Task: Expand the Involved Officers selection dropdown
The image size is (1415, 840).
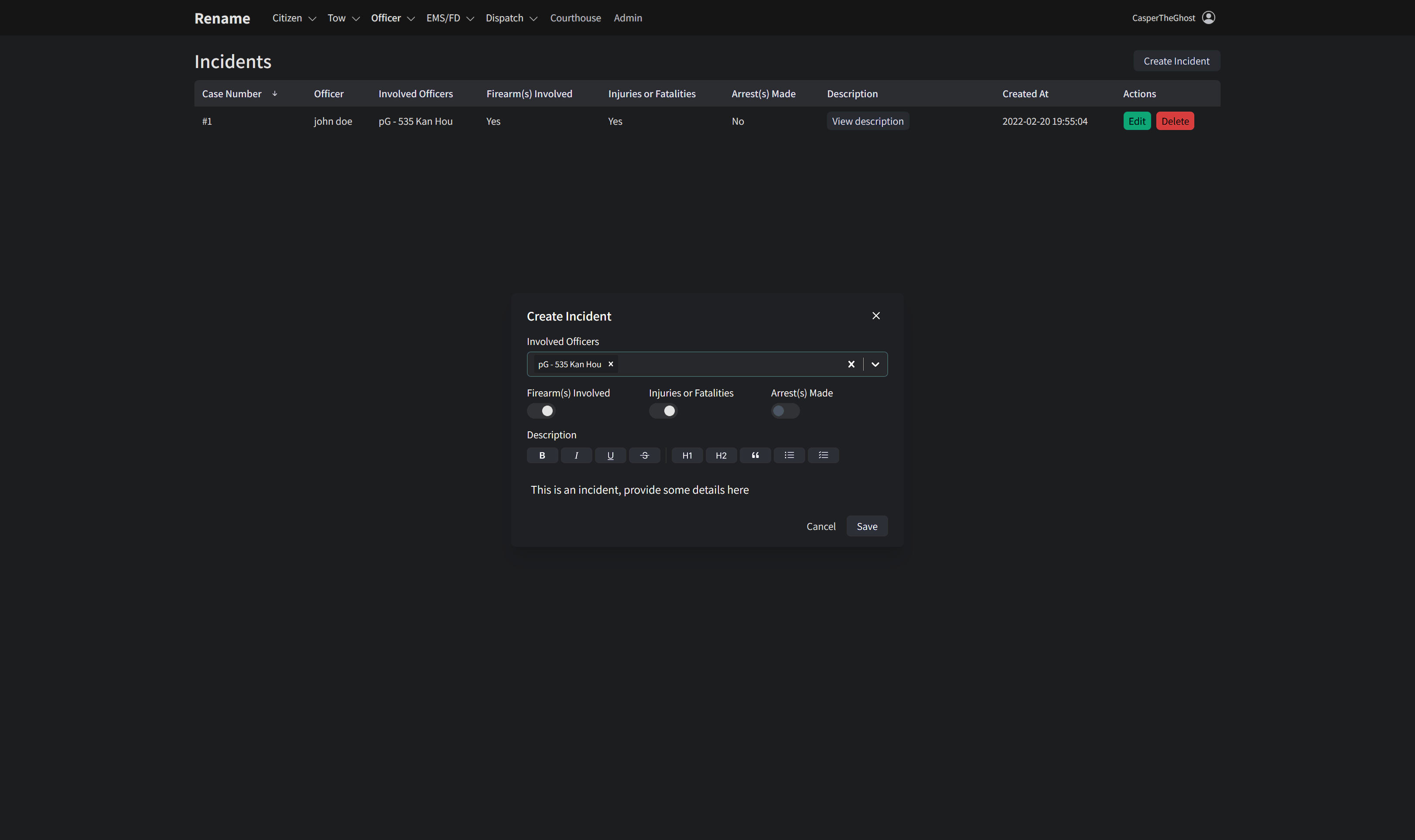Action: coord(875,364)
